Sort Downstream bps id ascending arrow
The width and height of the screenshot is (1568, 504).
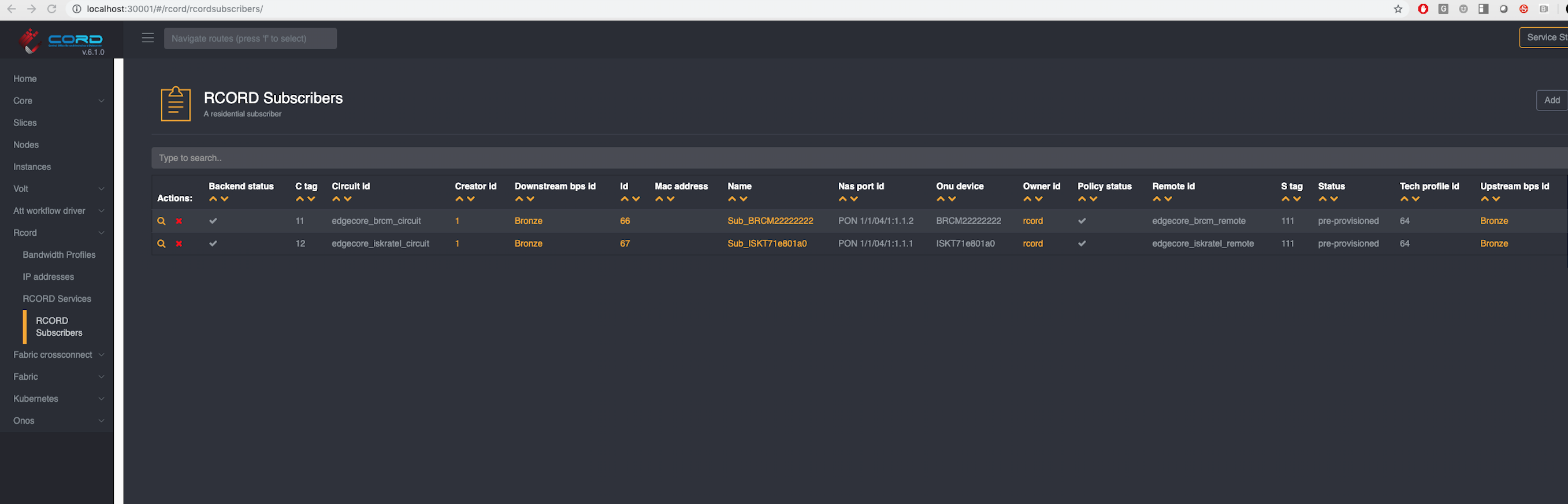(519, 199)
